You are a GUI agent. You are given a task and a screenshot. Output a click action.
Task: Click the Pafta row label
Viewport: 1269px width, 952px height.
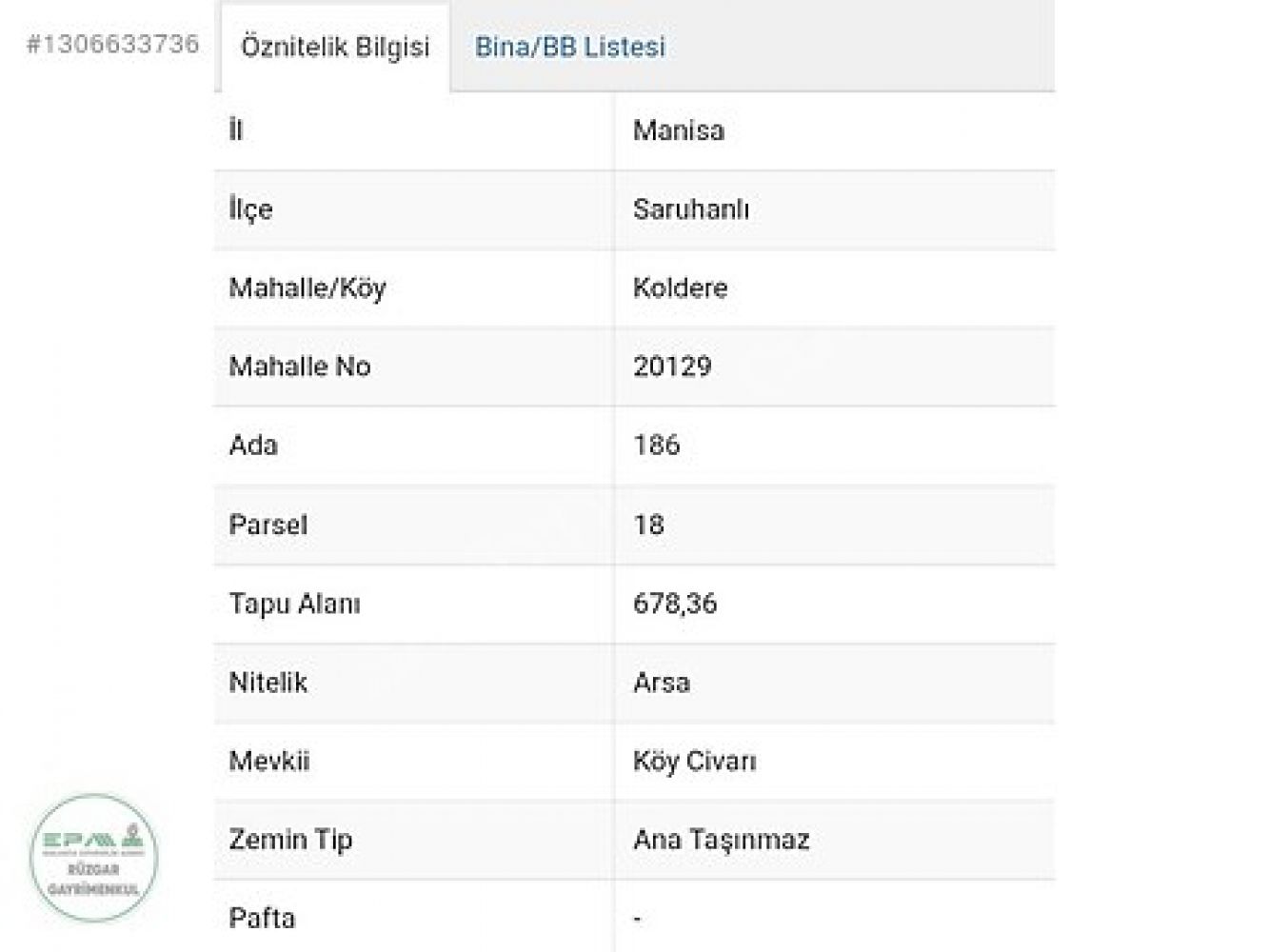[262, 919]
